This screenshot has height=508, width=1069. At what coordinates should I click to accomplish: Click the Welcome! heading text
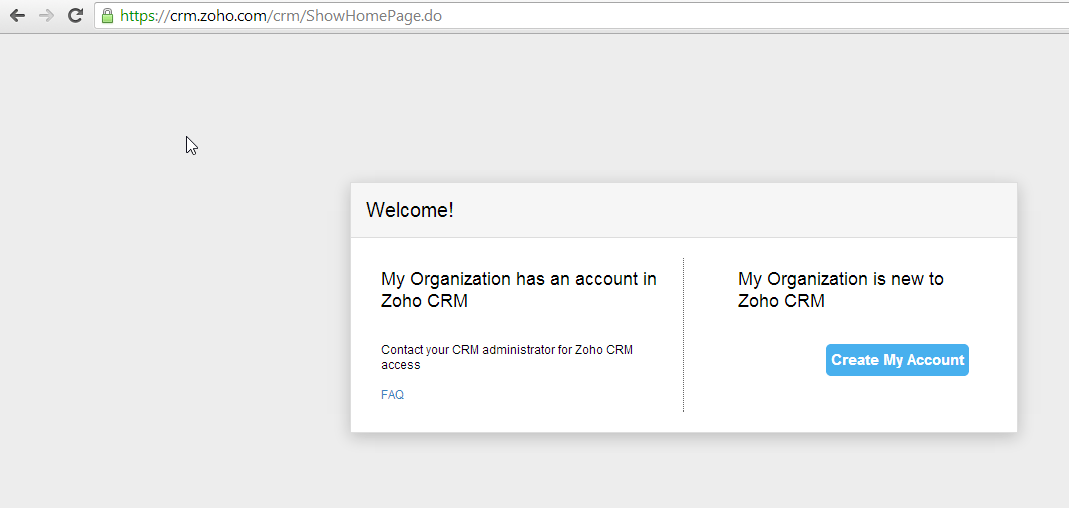[x=410, y=210]
